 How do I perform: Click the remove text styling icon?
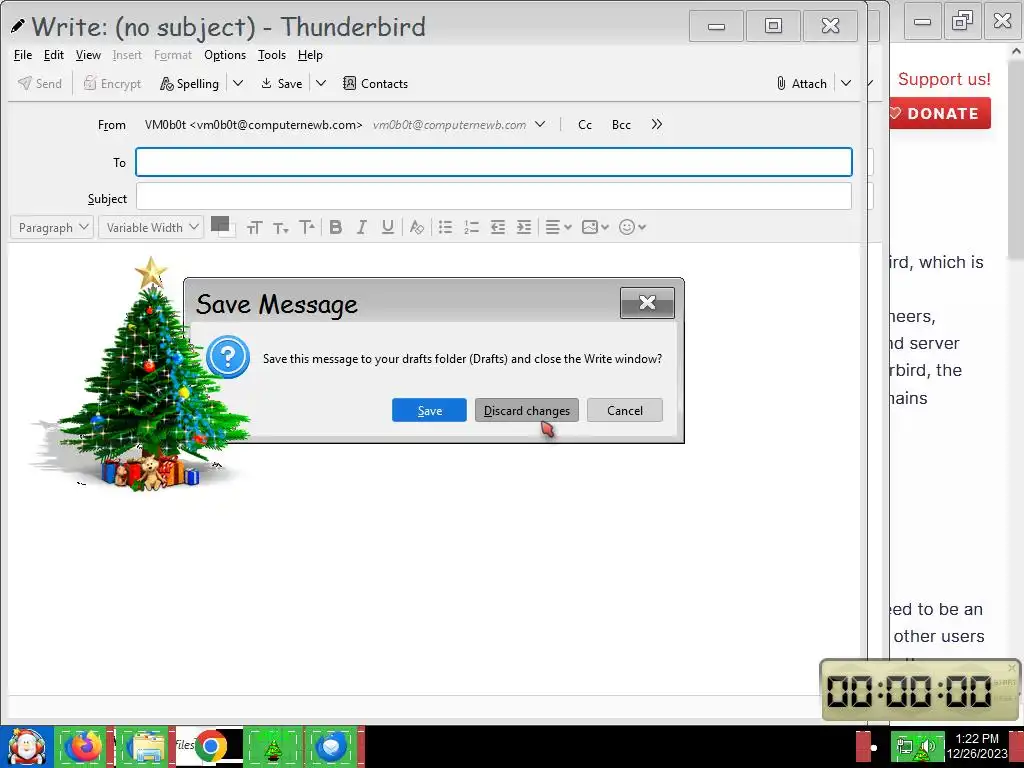417,227
